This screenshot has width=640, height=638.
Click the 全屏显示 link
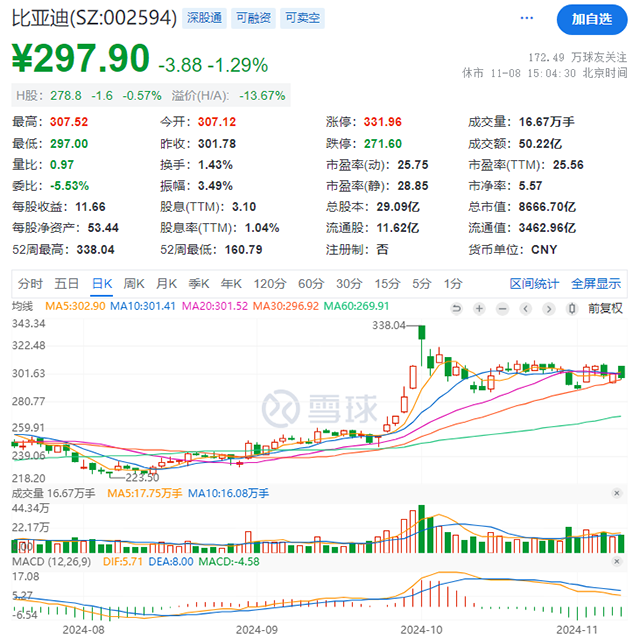pos(596,283)
